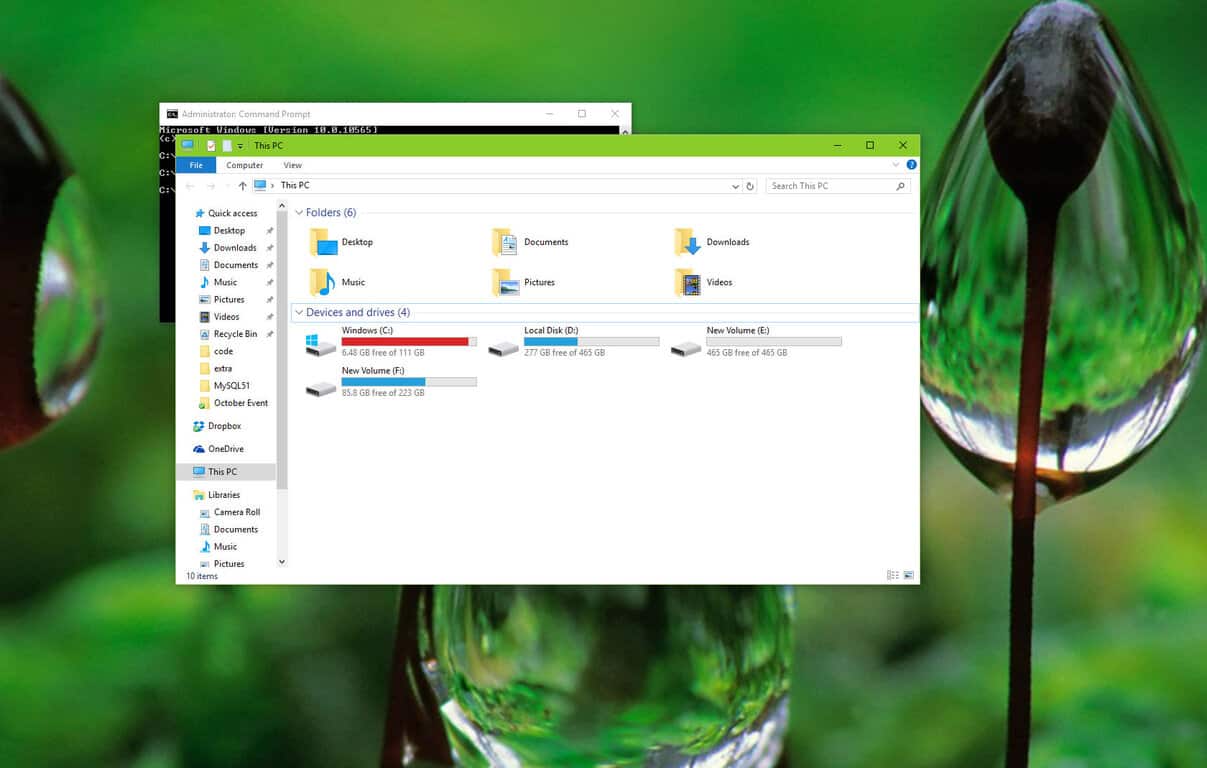Click the Search This PC field
The height and width of the screenshot is (768, 1207).
(830, 186)
